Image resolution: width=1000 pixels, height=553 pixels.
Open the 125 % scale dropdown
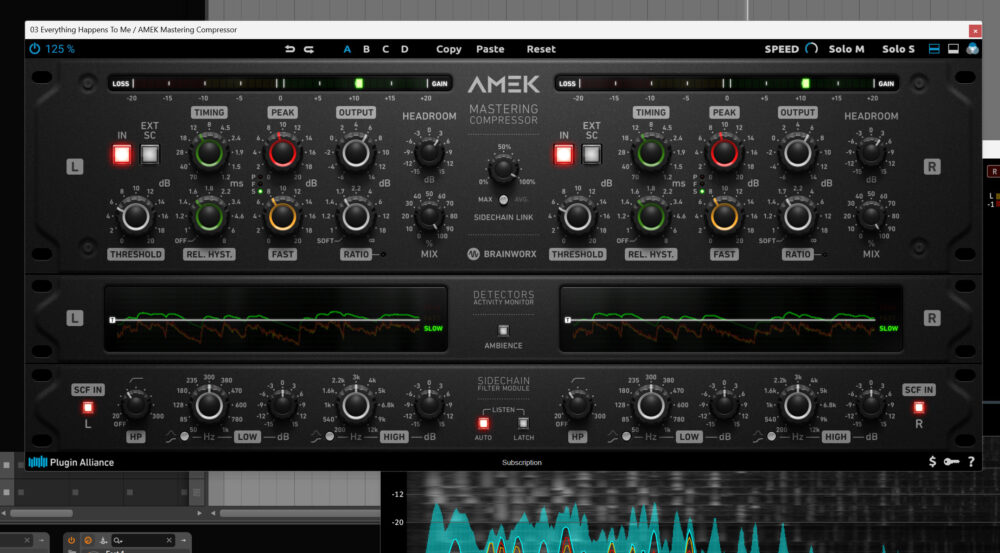point(60,49)
